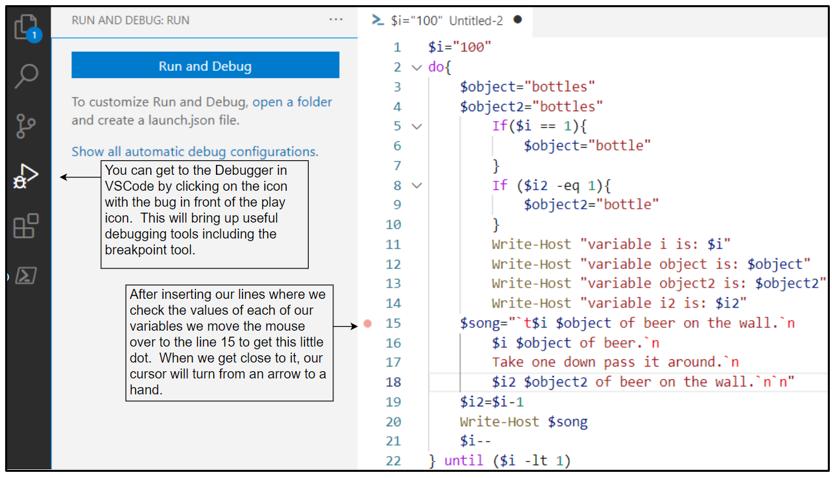Click Write-Host "variable object2 is" line
The height and width of the screenshot is (478, 832).
658,283
